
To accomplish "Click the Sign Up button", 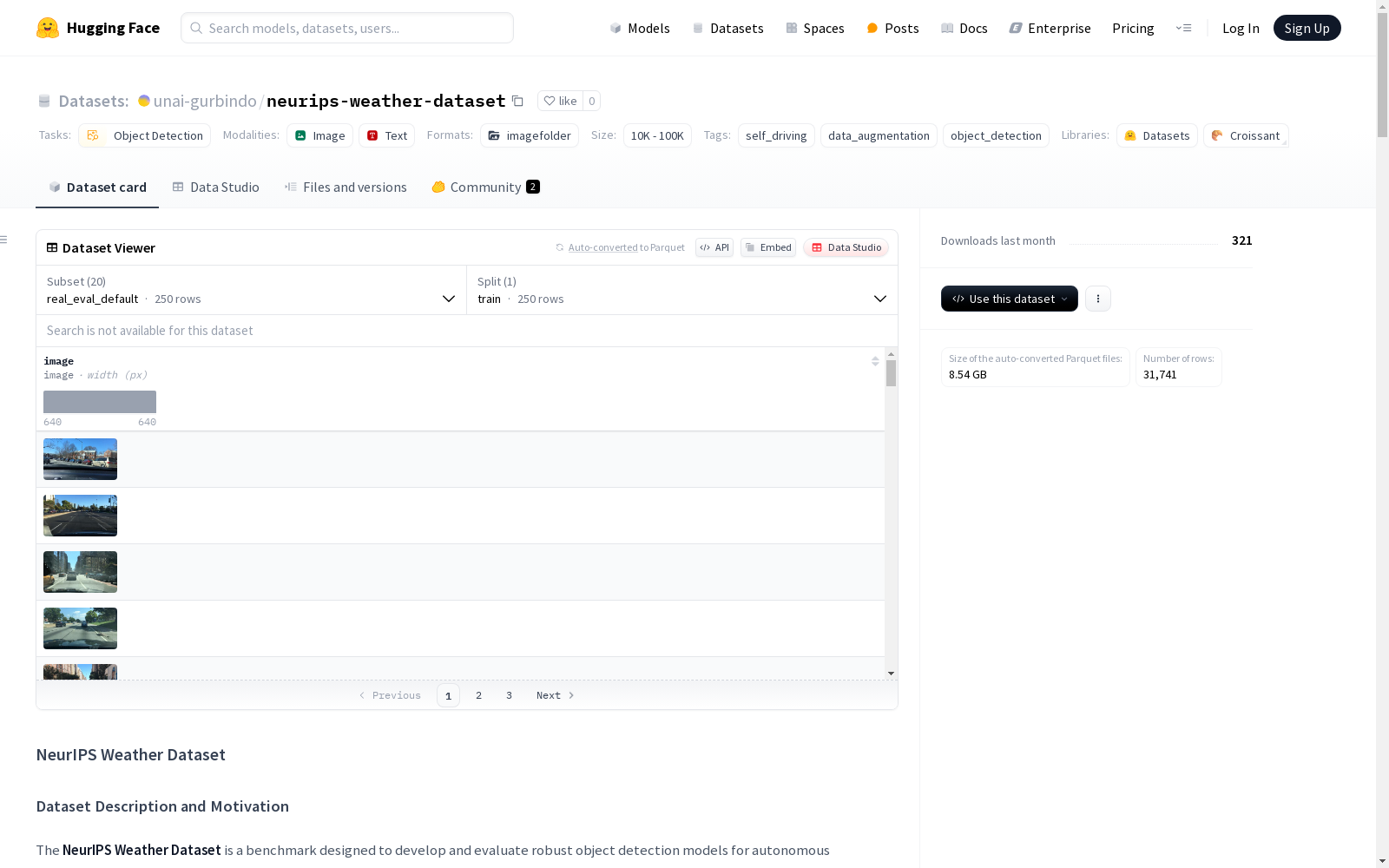I will (1307, 27).
